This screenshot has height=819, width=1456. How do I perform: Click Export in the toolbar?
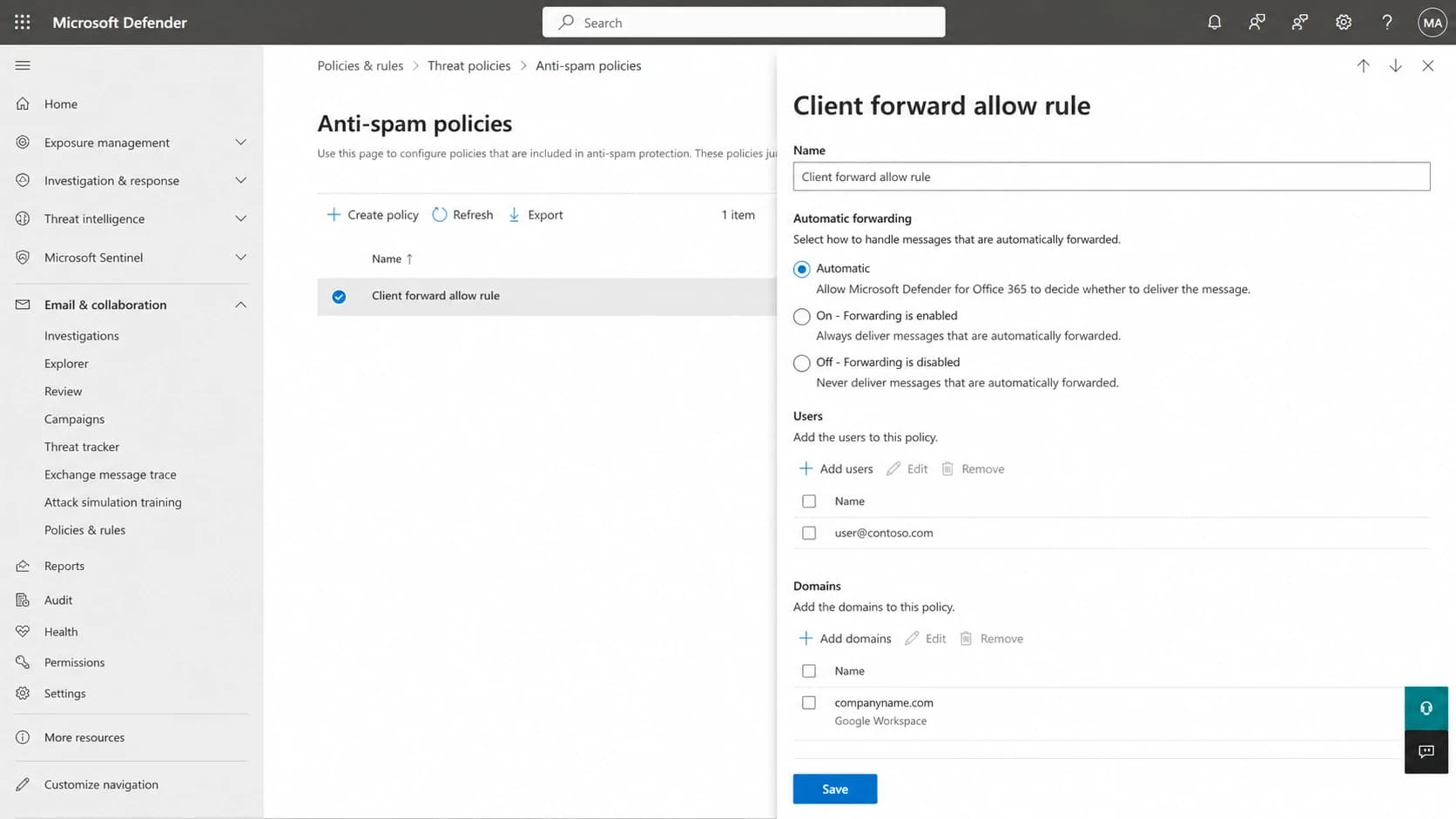536,215
